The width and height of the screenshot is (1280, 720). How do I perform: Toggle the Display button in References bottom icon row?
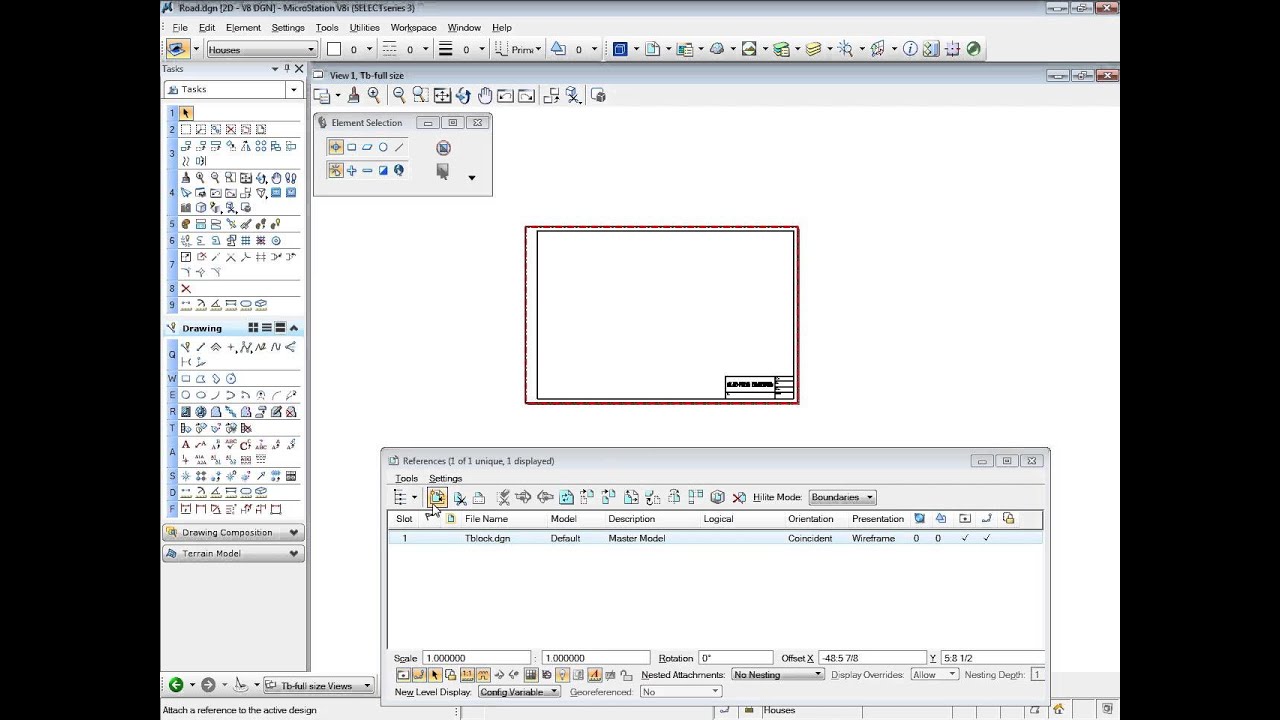(403, 675)
